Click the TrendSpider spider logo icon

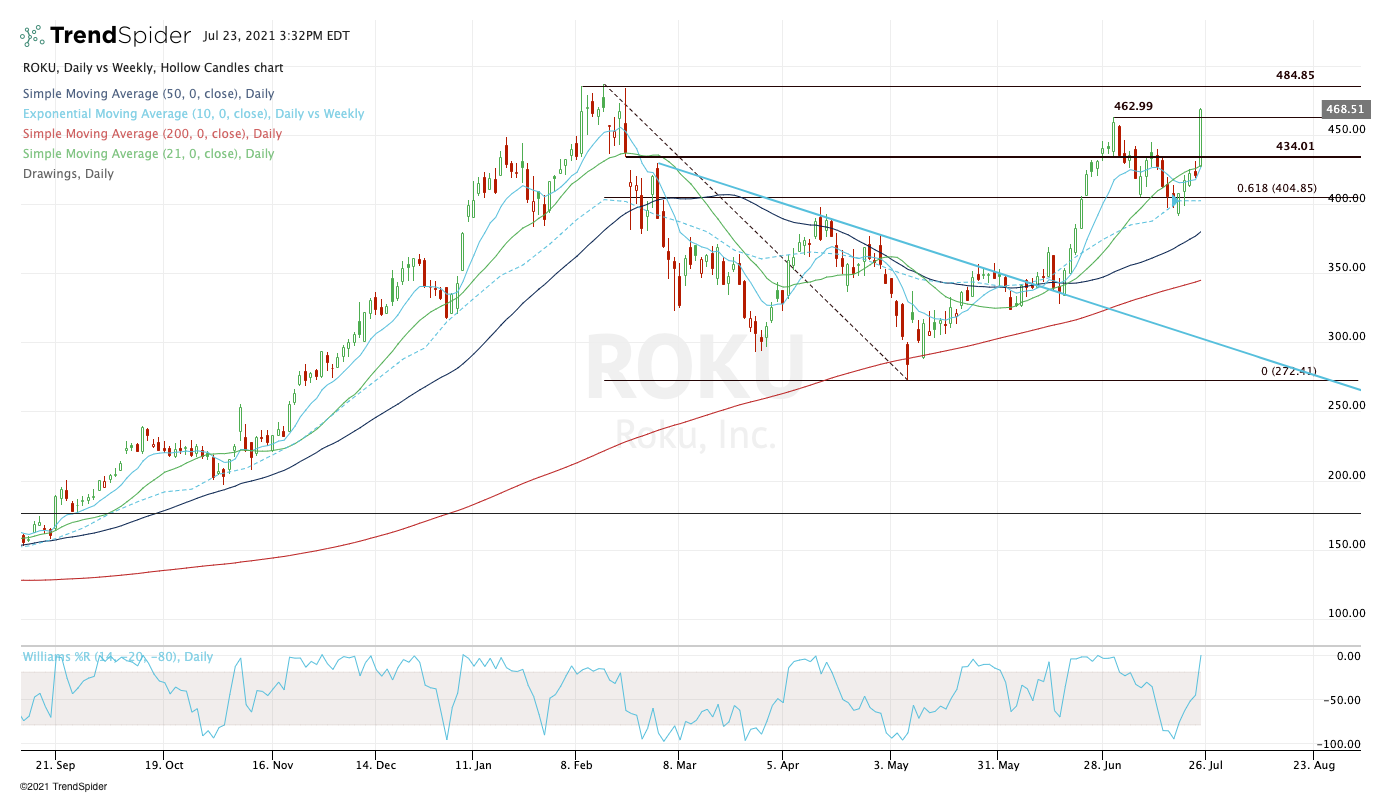pos(31,37)
